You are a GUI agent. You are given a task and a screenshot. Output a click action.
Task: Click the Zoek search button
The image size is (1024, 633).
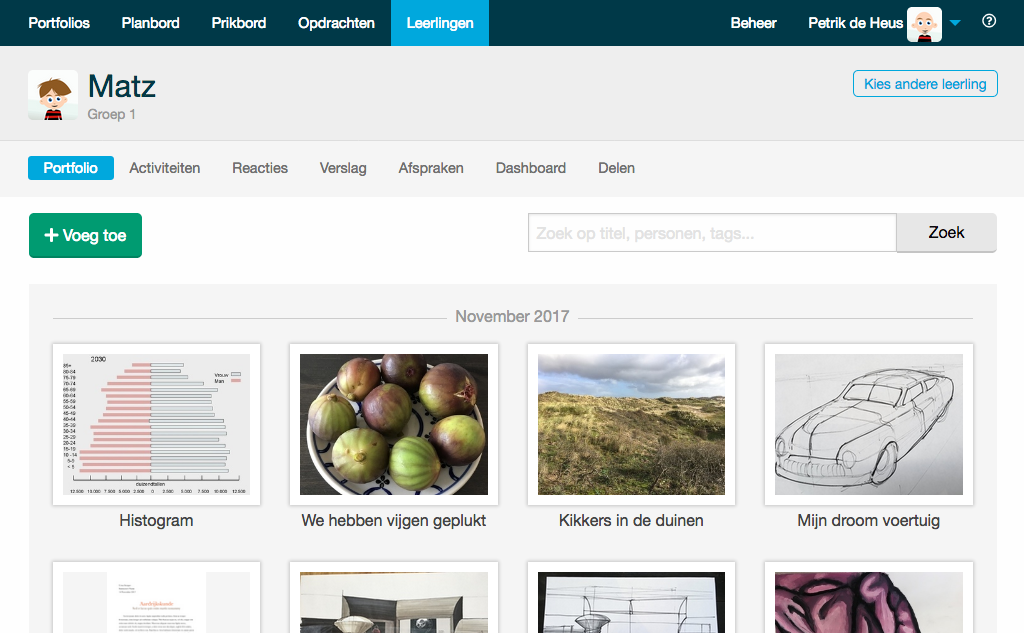pos(946,233)
